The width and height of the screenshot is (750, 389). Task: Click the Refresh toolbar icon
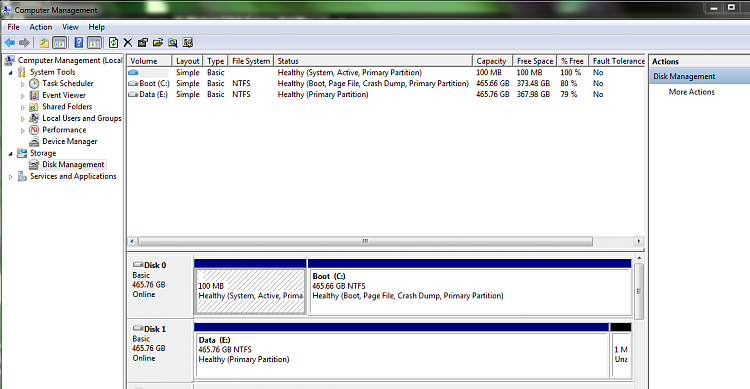tap(113, 43)
